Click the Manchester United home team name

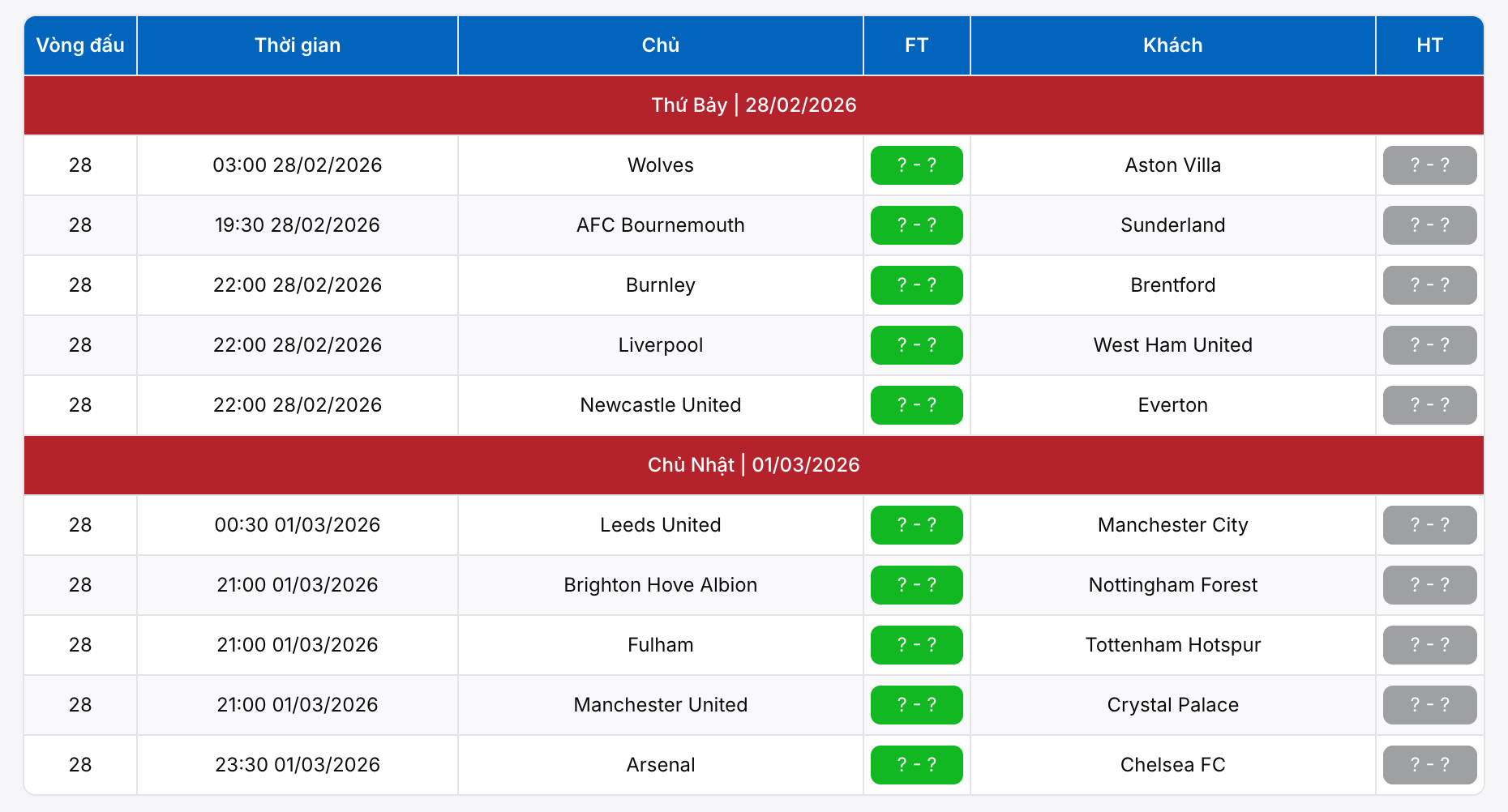tap(660, 705)
